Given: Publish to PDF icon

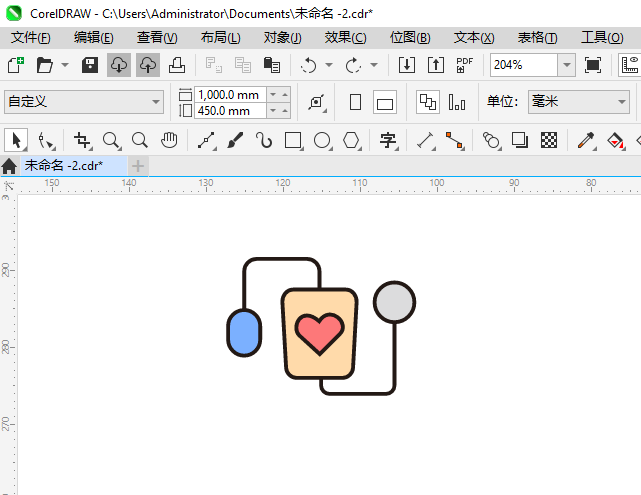Looking at the screenshot, I should [x=465, y=65].
